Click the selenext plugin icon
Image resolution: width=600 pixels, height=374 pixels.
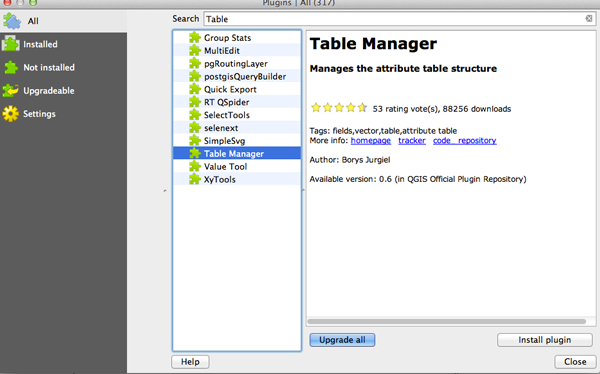coord(195,127)
